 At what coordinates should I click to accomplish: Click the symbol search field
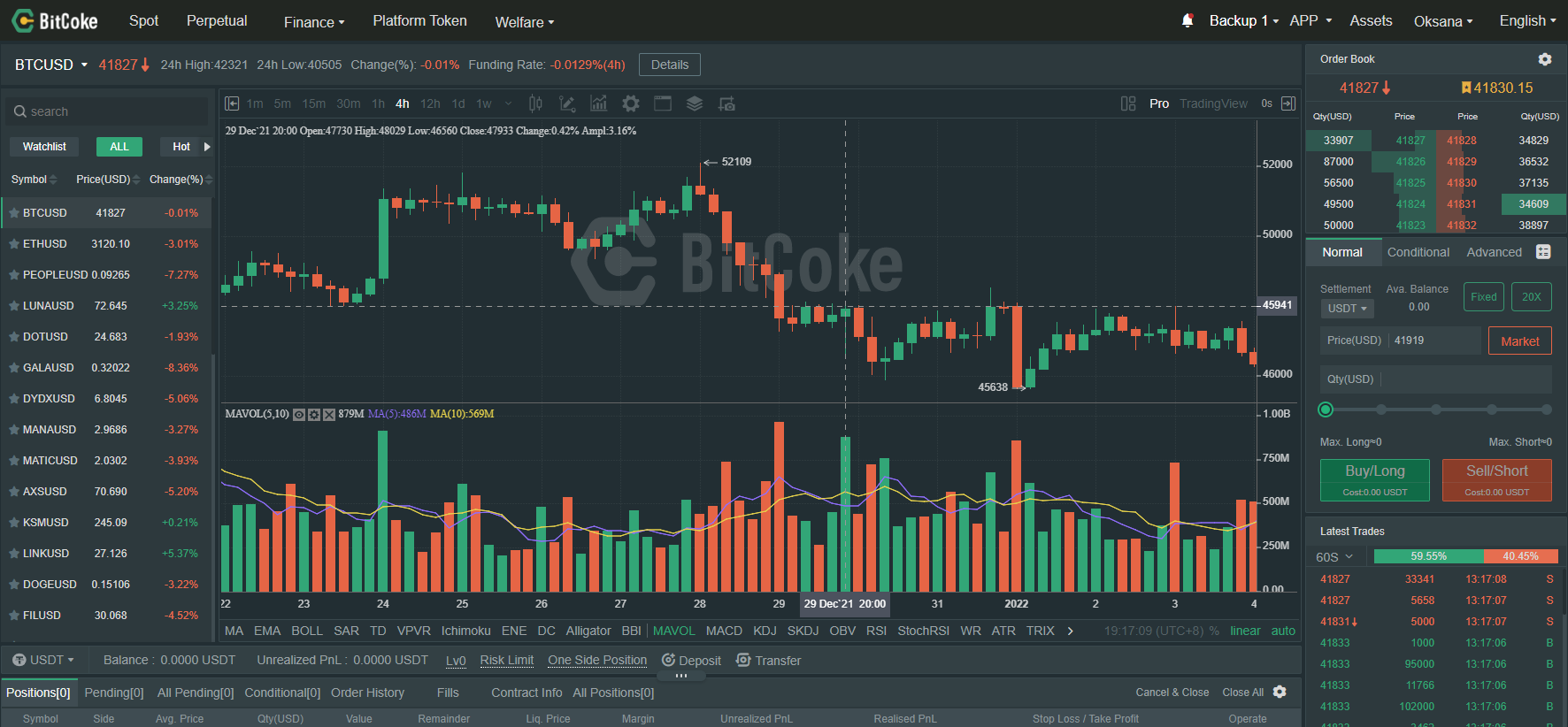106,111
